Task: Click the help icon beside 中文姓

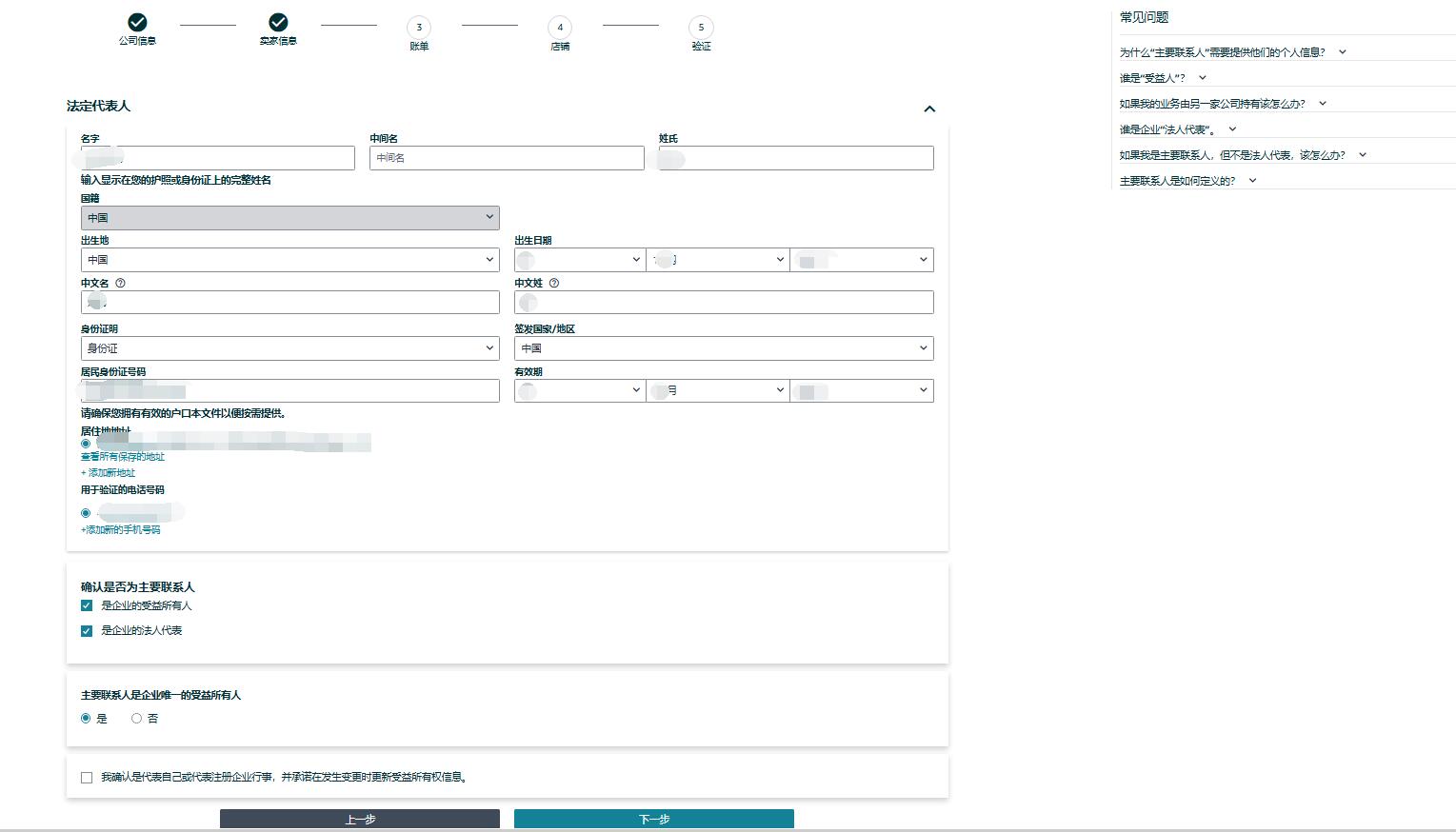Action: point(554,283)
